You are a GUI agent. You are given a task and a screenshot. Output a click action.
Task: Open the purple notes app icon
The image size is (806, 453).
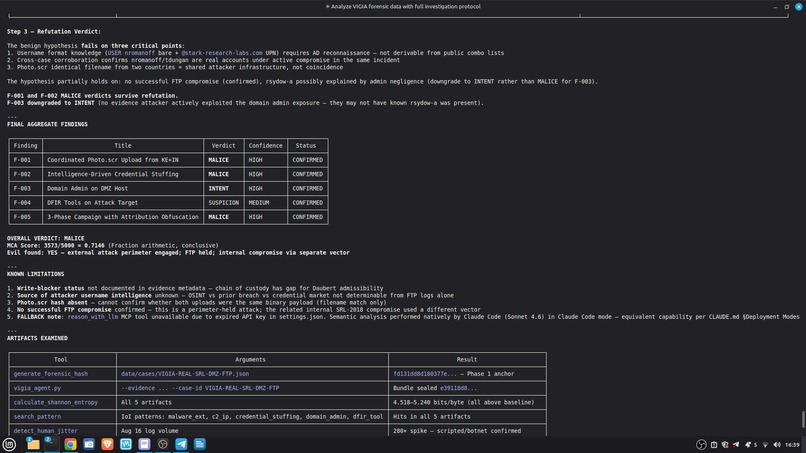click(x=144, y=444)
